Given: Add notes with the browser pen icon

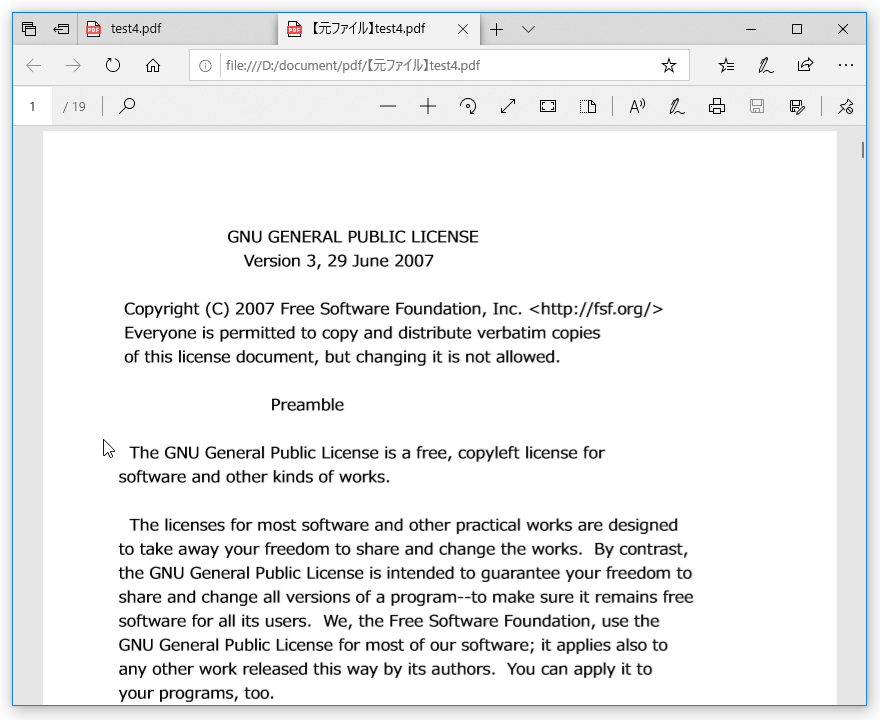Looking at the screenshot, I should click(766, 66).
